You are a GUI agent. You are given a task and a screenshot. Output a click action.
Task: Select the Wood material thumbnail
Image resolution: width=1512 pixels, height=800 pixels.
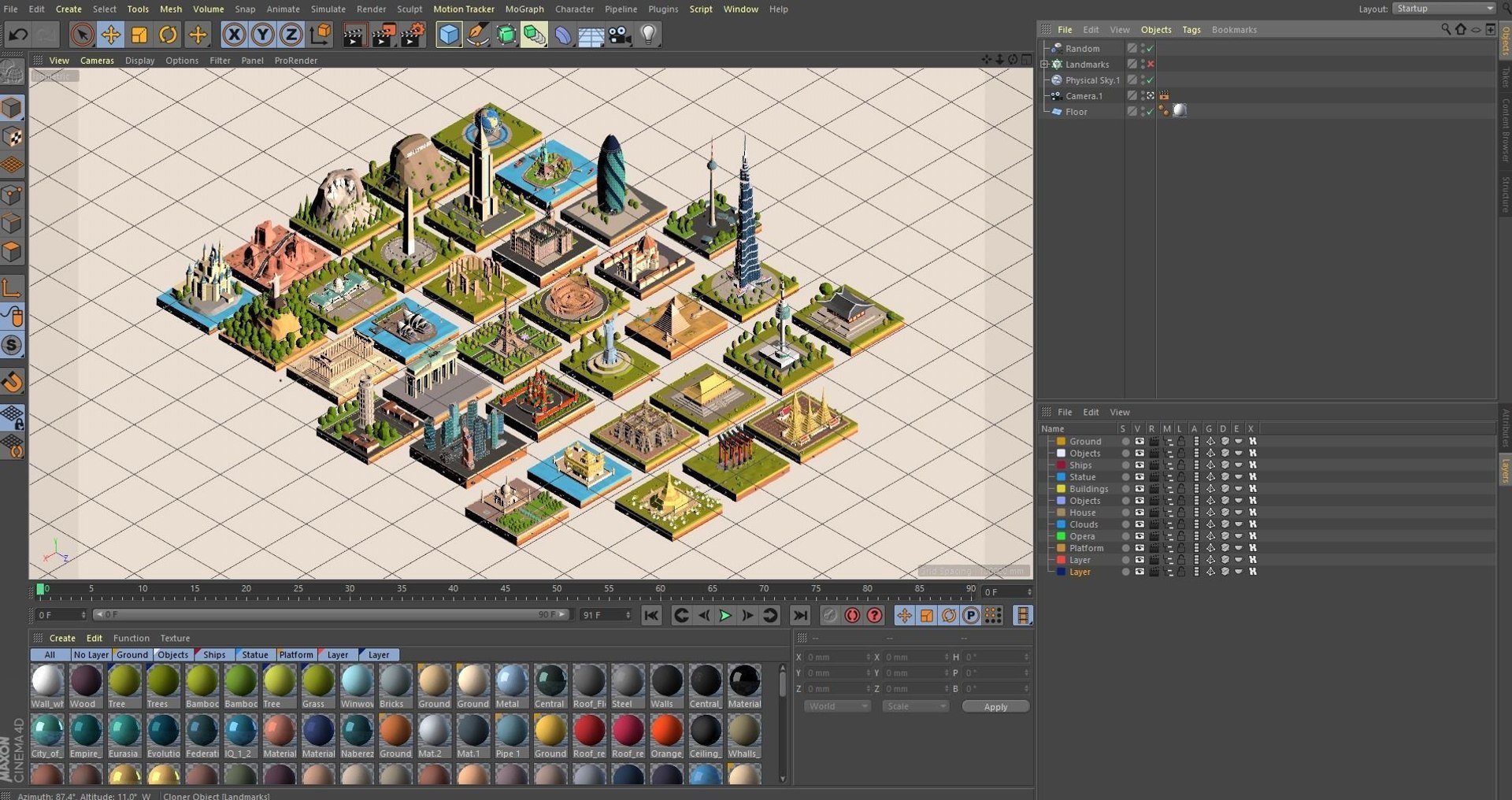tap(85, 687)
